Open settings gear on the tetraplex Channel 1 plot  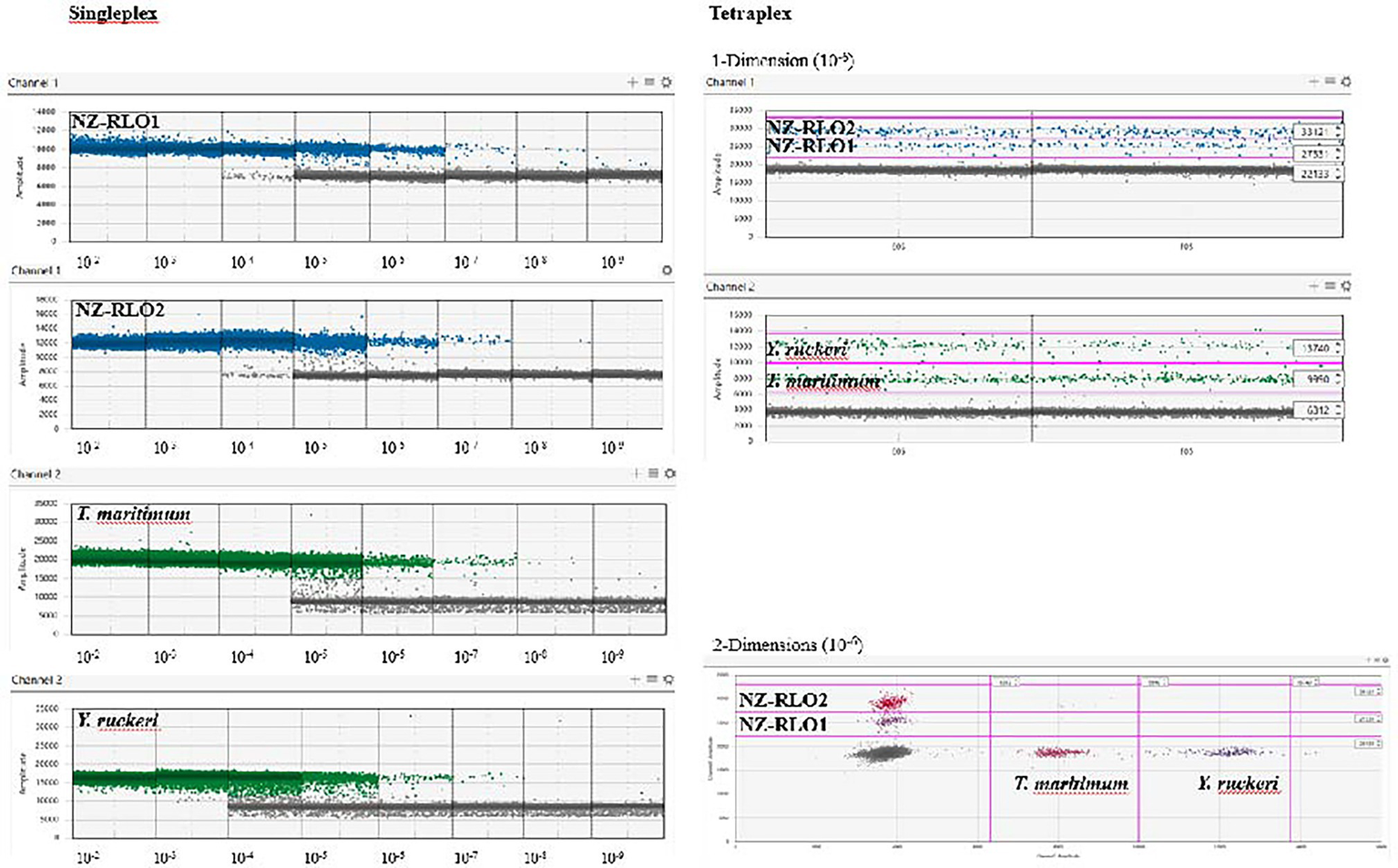point(1348,81)
